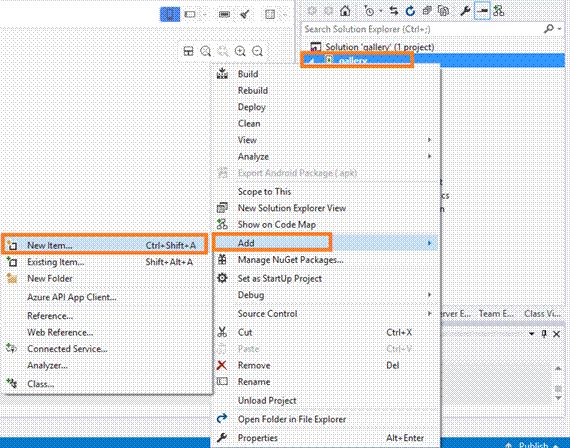This screenshot has width=570, height=448.
Task: Select Class... in Add submenu
Action: [106, 384]
